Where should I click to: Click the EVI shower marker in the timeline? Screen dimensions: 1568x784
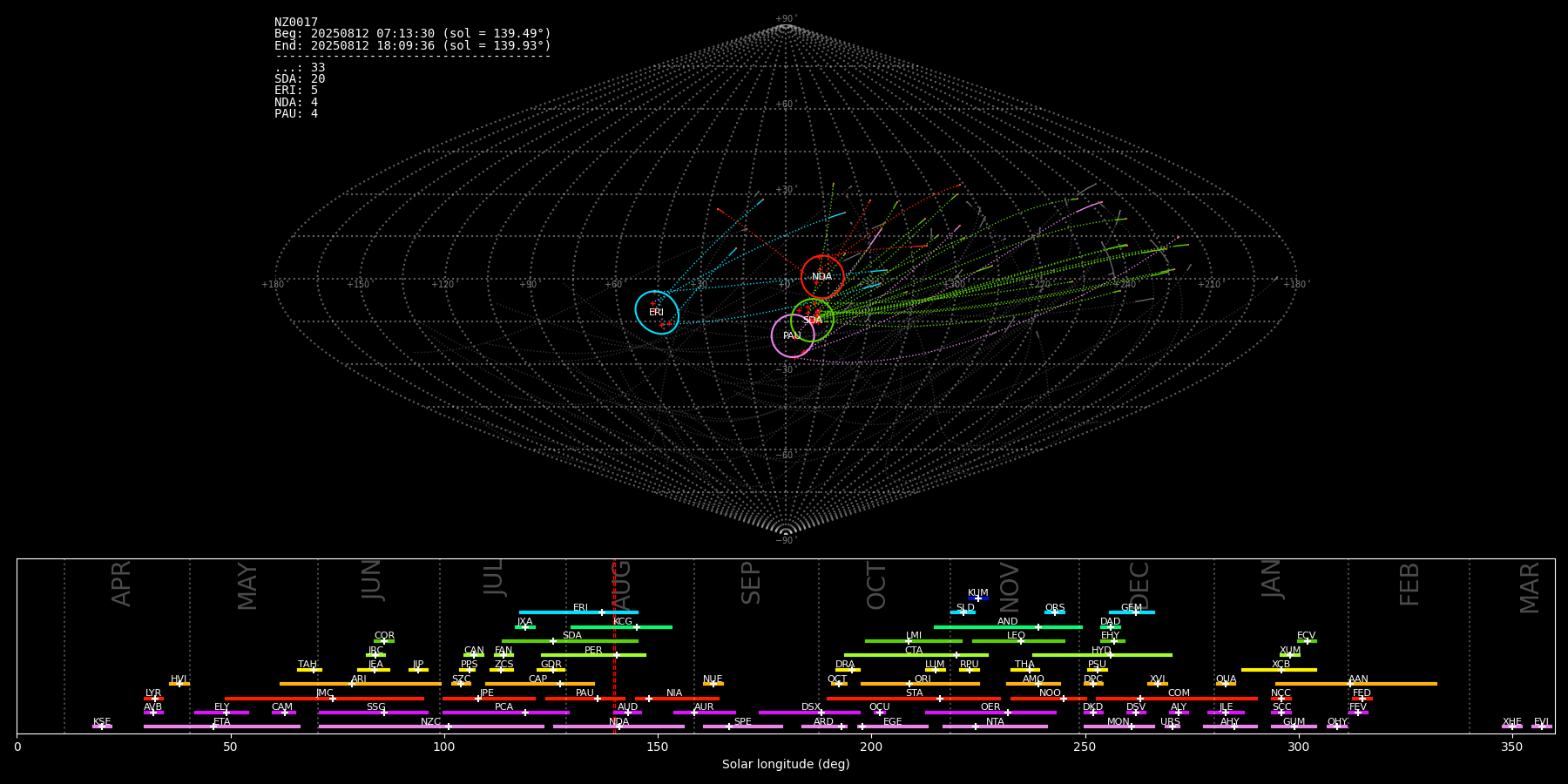point(1542,727)
